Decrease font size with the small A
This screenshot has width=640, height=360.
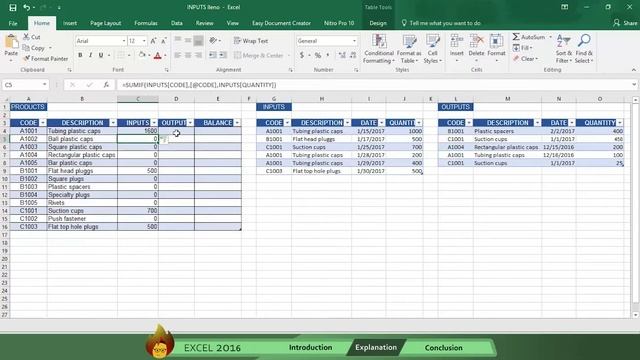[x=164, y=41]
